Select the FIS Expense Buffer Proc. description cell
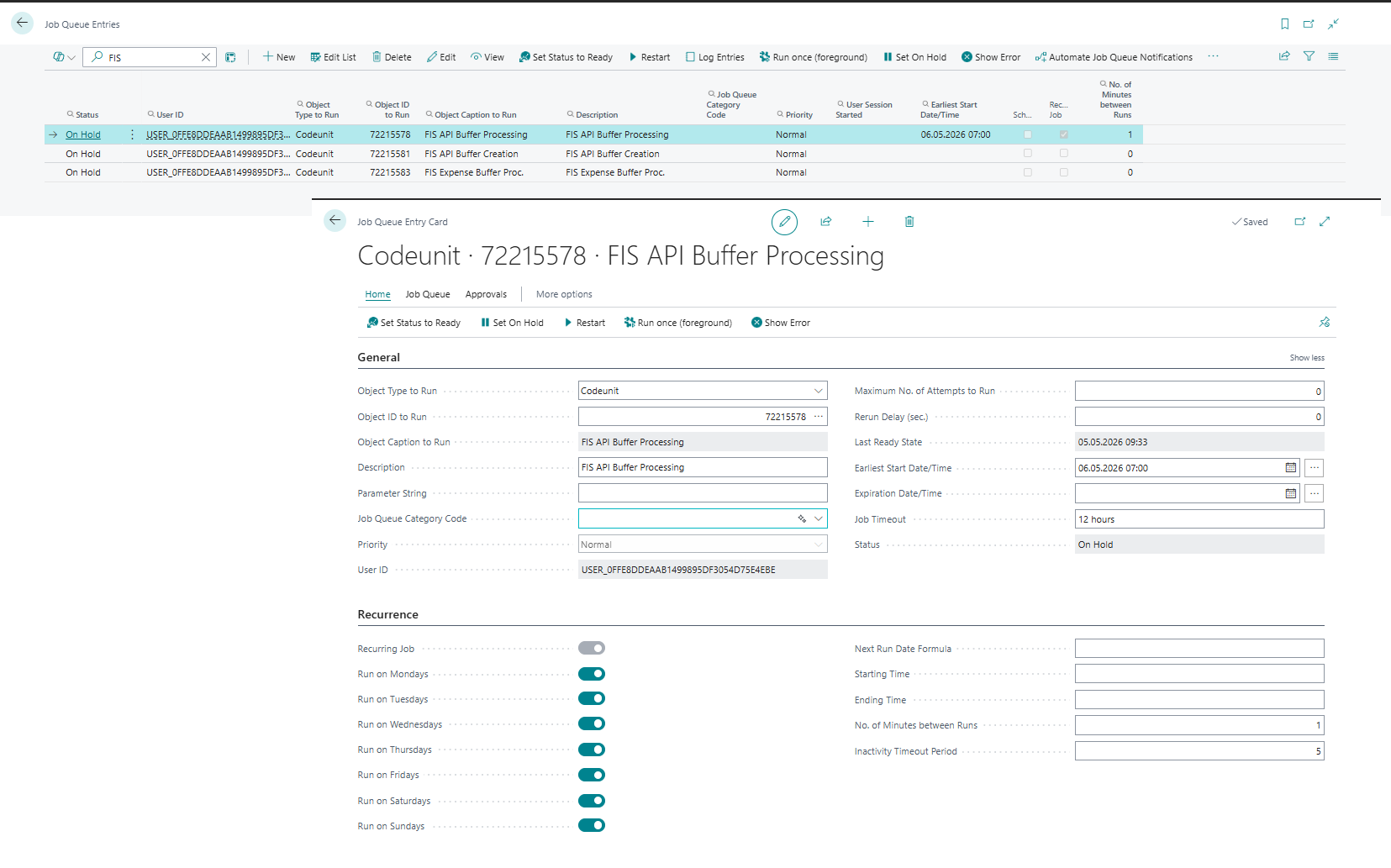This screenshot has height=868, width=1391. 615,172
